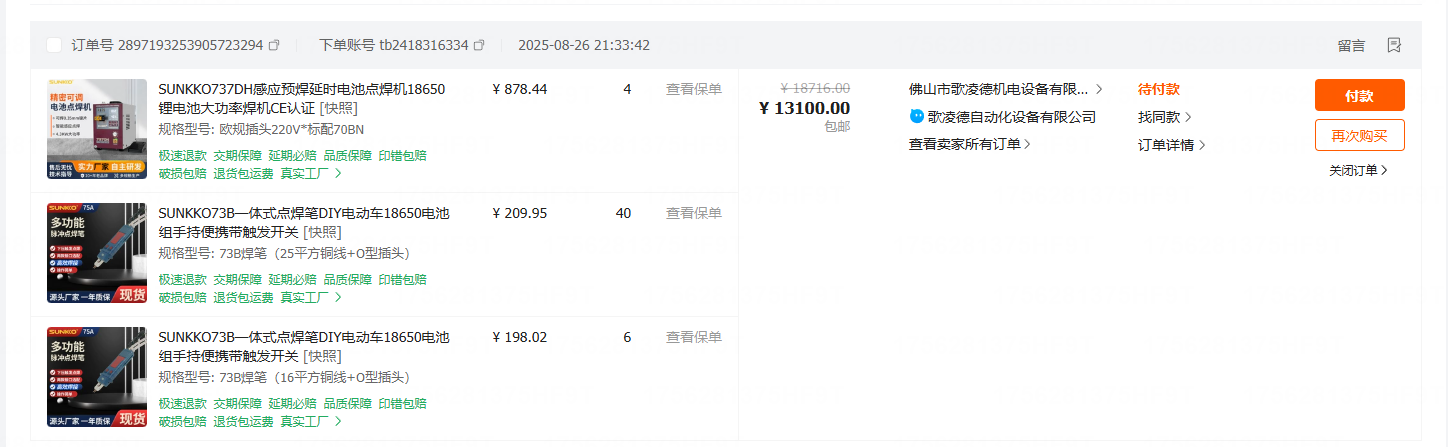Expand service tags of 25平方铜线 pen item

[x=338, y=297]
